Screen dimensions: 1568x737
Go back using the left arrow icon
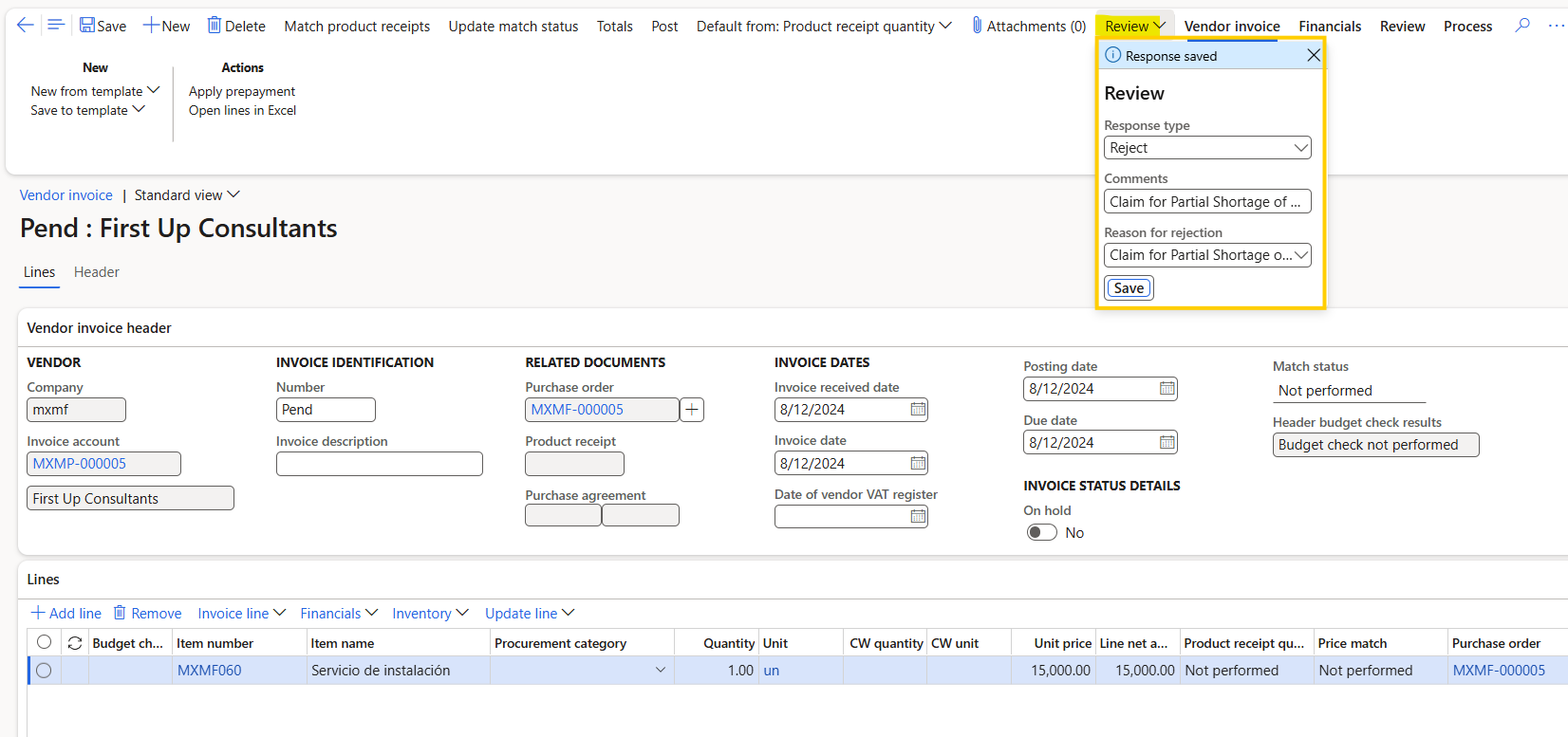point(26,26)
